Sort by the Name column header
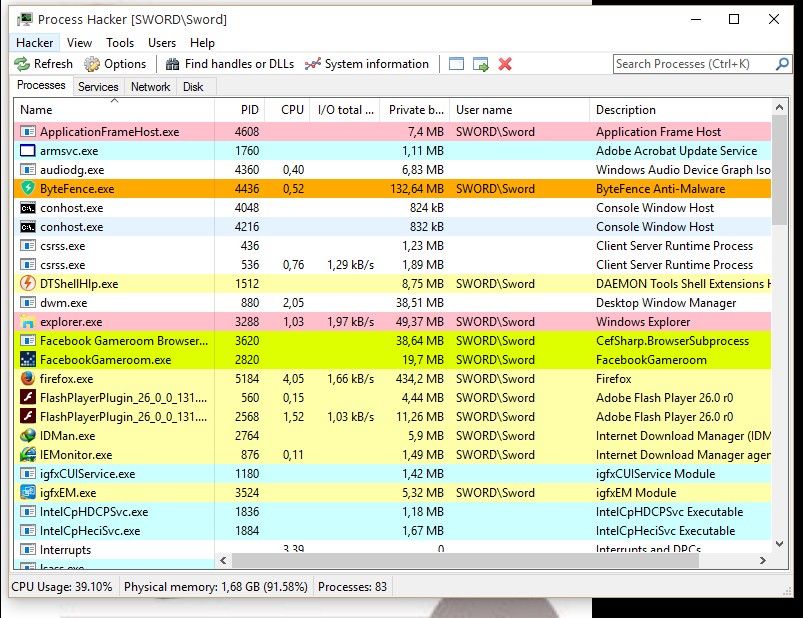The width and height of the screenshot is (803, 618). pyautogui.click(x=114, y=110)
